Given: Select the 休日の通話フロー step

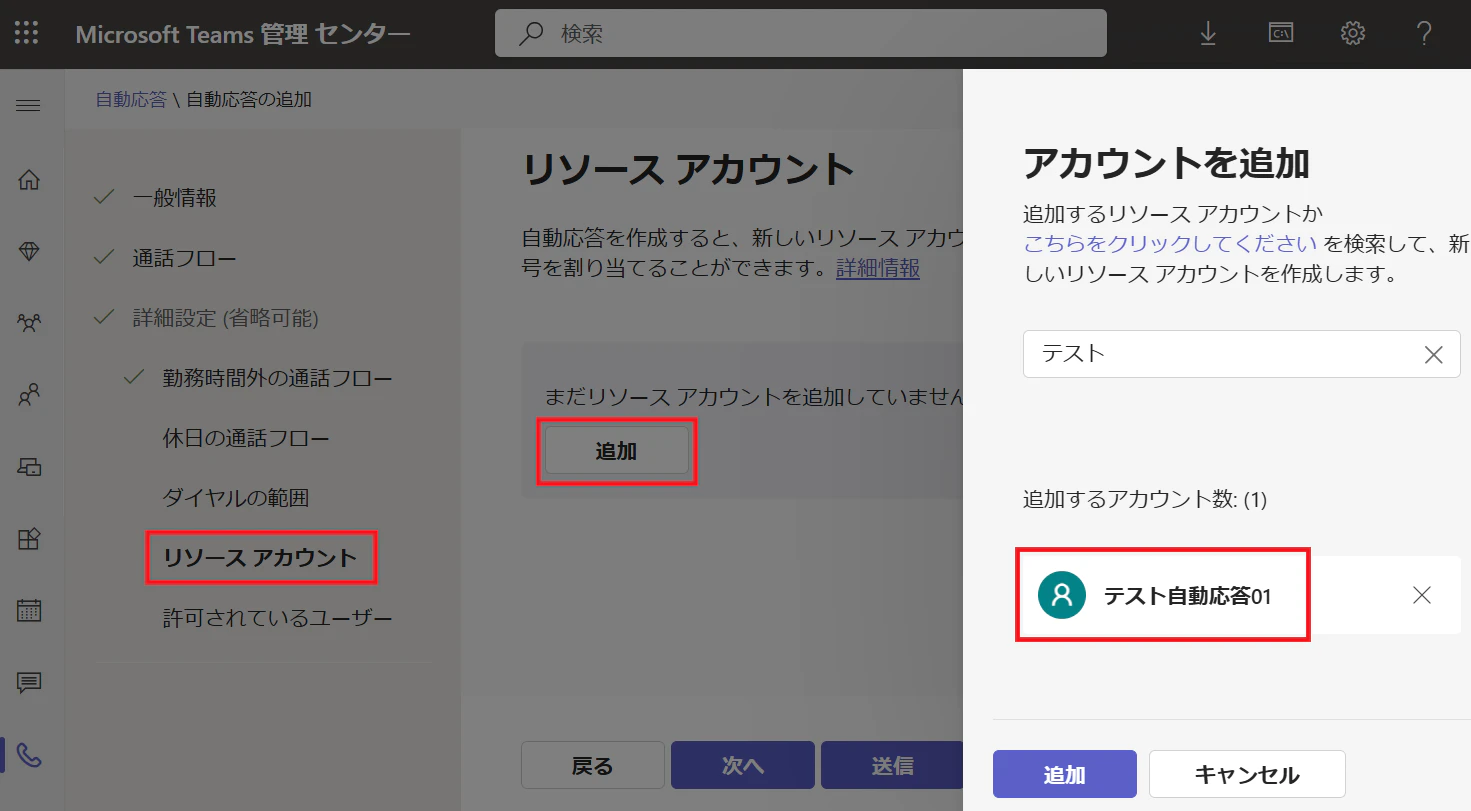Looking at the screenshot, I should pos(246,438).
